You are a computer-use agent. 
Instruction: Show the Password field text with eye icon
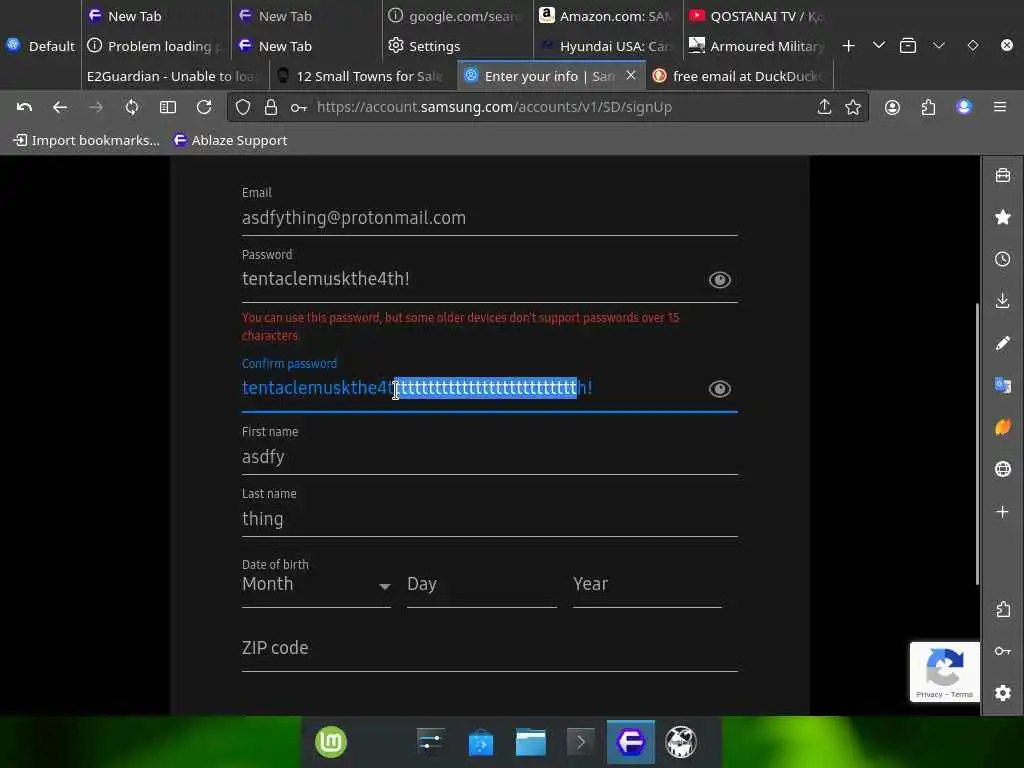(720, 280)
